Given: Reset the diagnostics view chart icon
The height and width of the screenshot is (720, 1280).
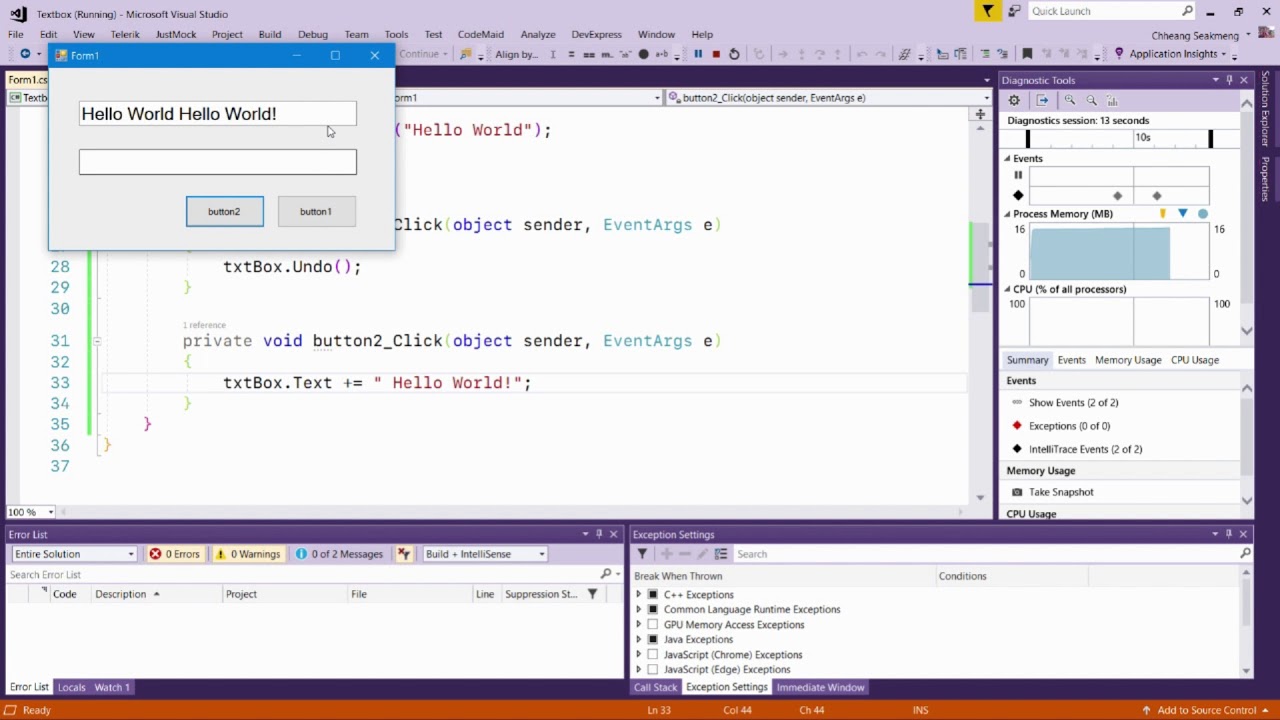Looking at the screenshot, I should (1112, 100).
